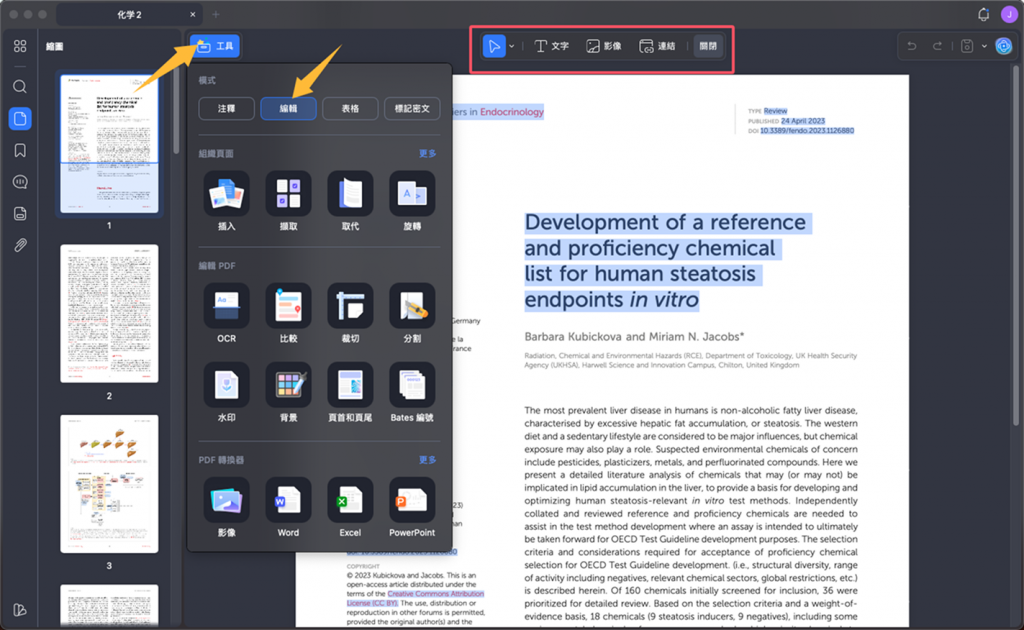Select the 表格 mode button
The width and height of the screenshot is (1024, 630).
(350, 108)
